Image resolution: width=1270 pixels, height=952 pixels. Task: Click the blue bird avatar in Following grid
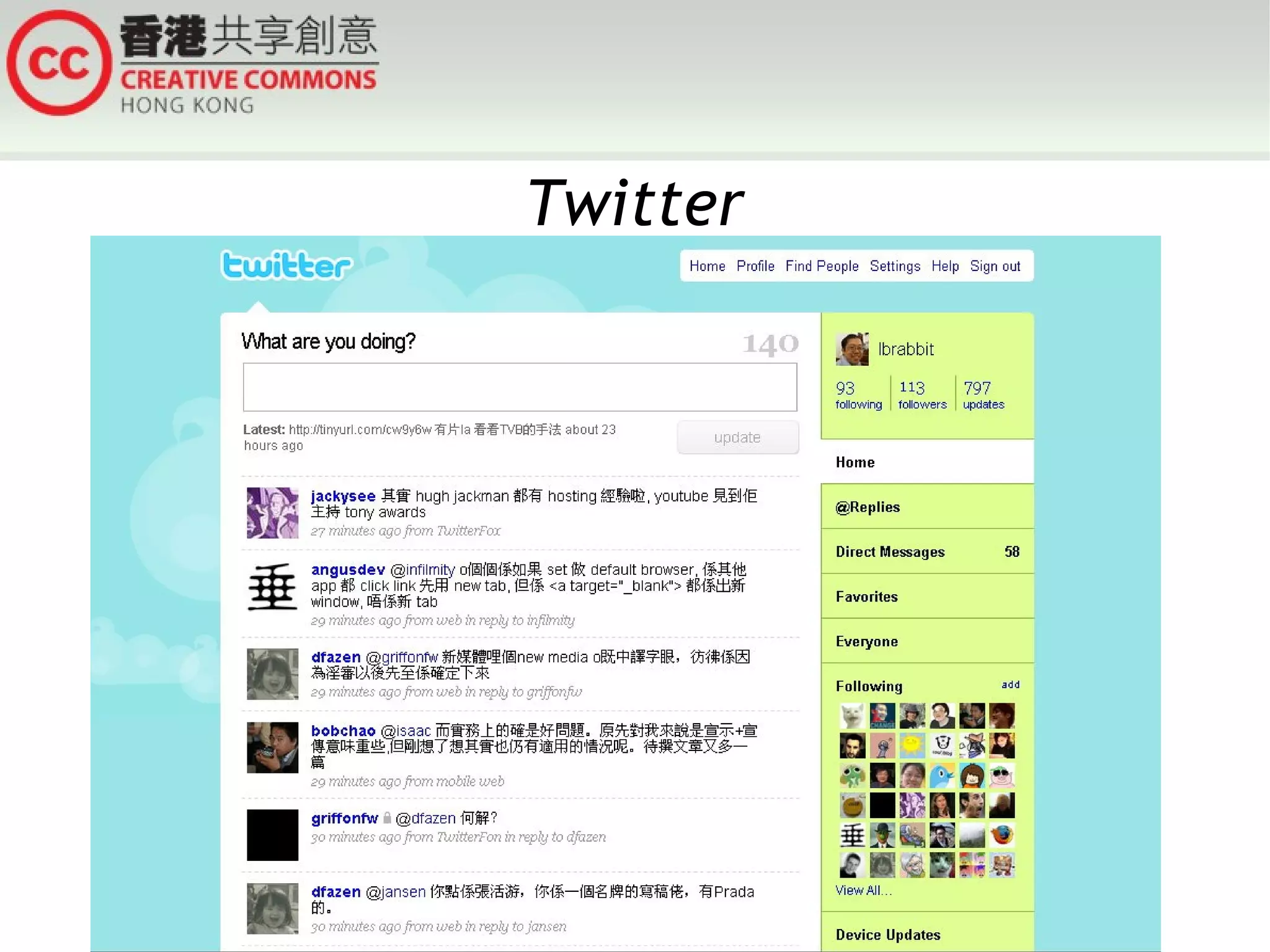[x=942, y=775]
